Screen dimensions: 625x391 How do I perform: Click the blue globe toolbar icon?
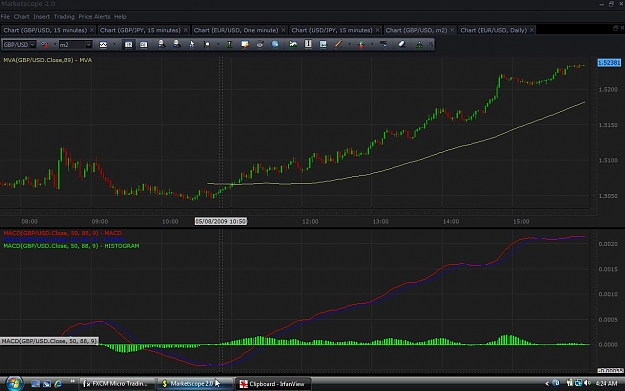275,44
